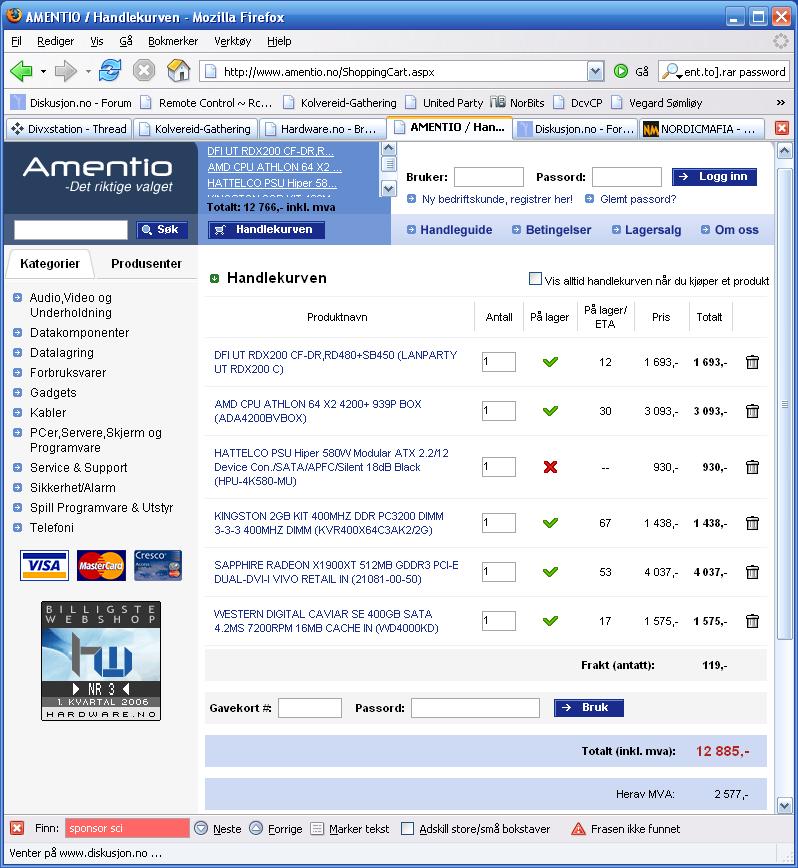This screenshot has height=868, width=798.
Task: Remove Sapphire Radeon X1900XT trash icon
Action: pyautogui.click(x=752, y=572)
